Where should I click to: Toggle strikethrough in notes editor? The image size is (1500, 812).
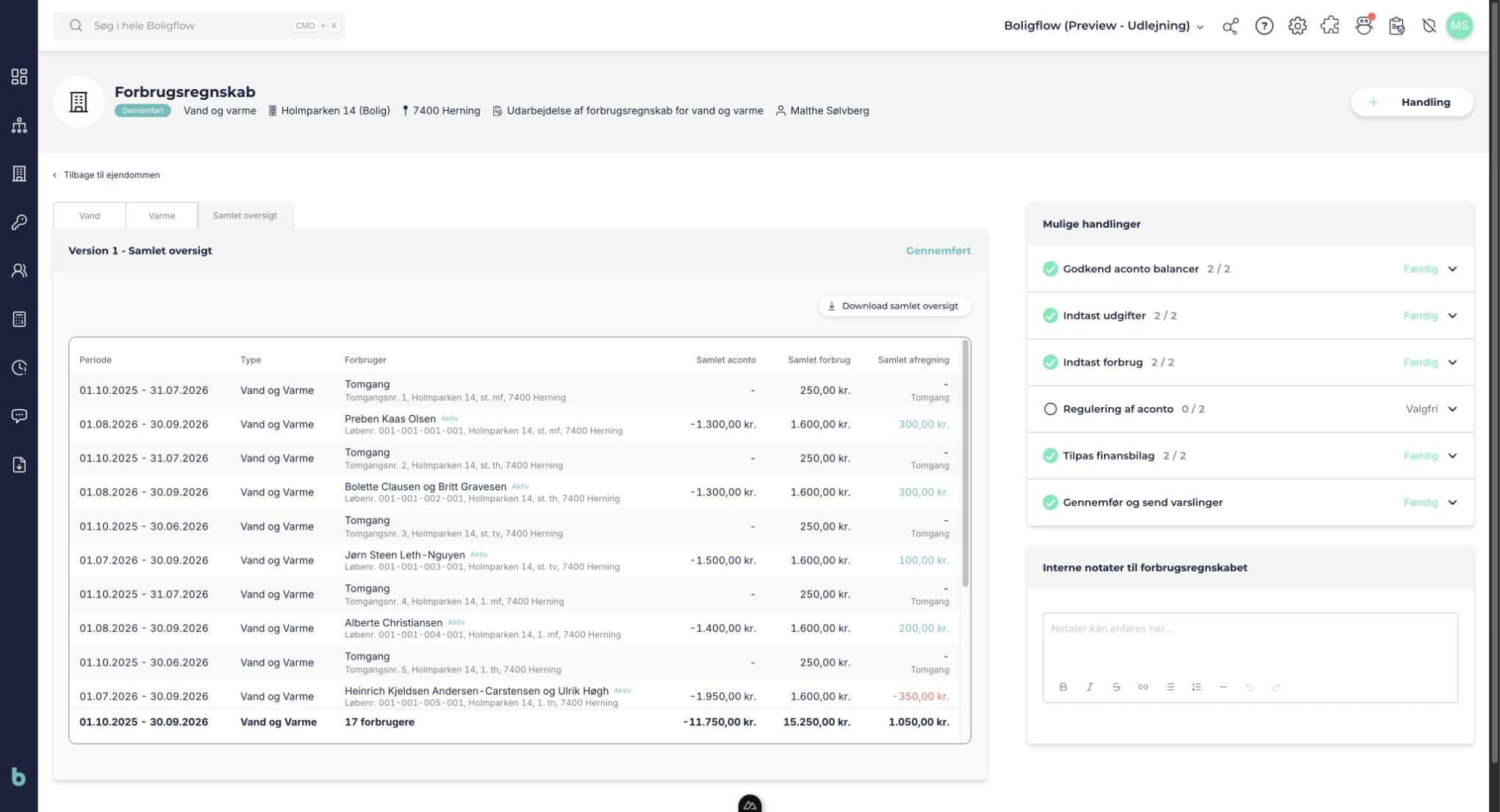click(1116, 686)
